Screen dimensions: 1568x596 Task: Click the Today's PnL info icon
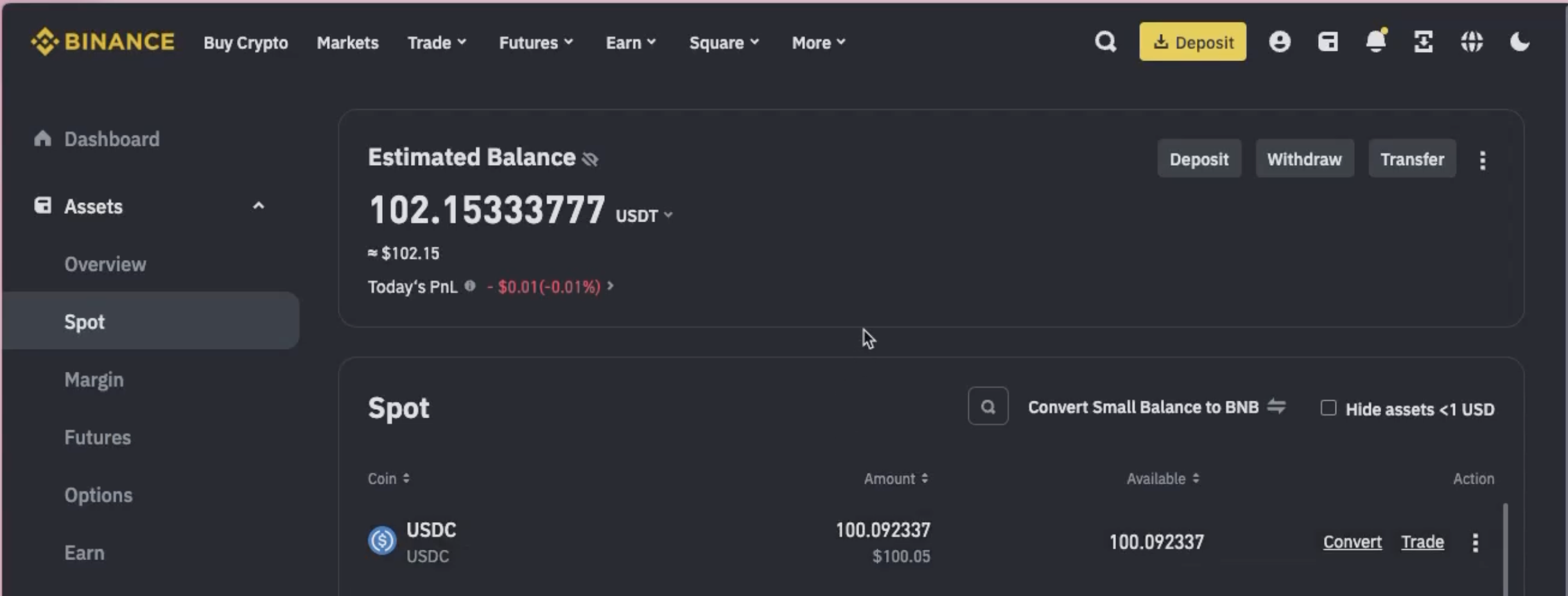tap(470, 286)
